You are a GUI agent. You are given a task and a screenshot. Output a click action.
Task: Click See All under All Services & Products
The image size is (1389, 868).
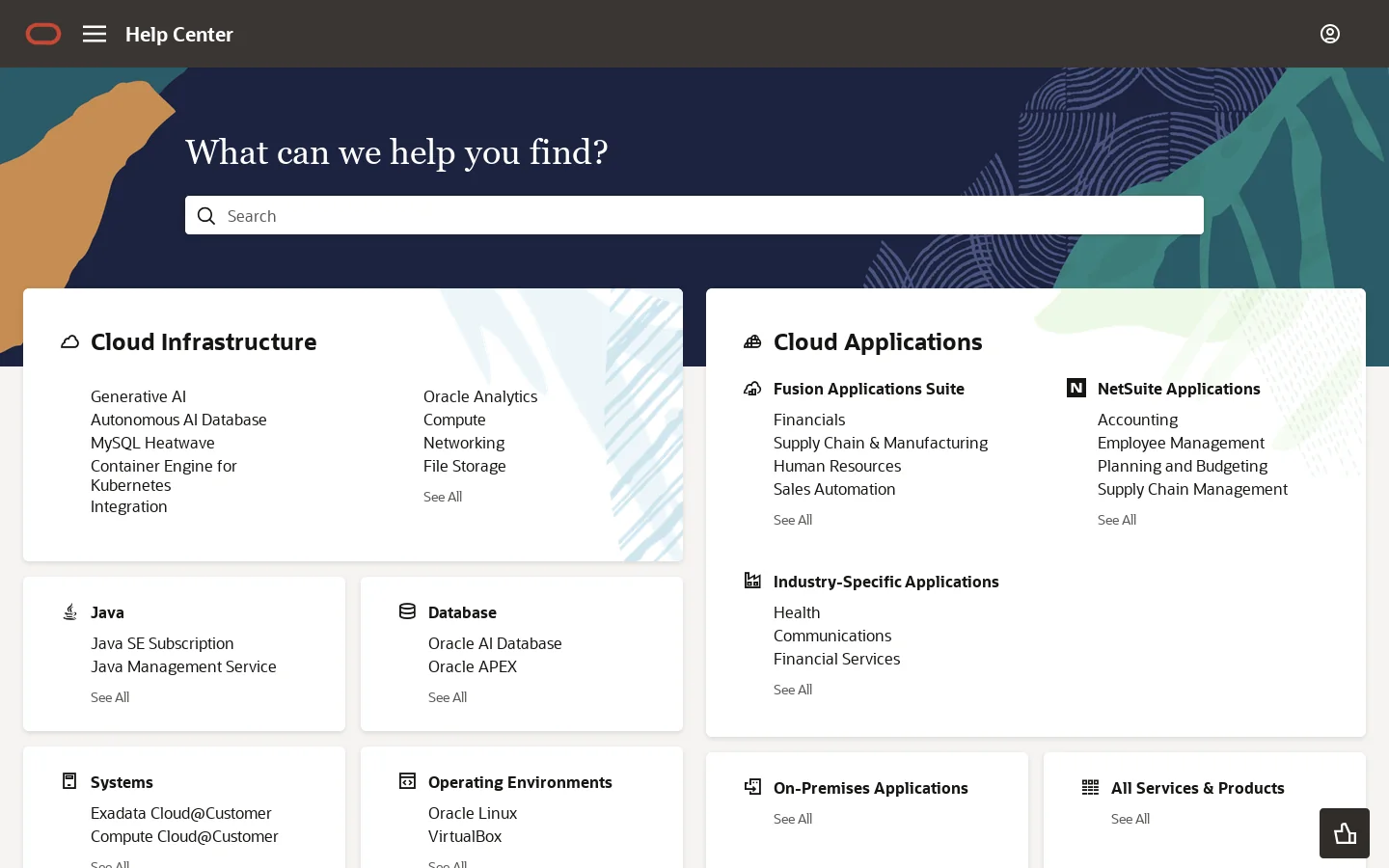tap(1130, 819)
